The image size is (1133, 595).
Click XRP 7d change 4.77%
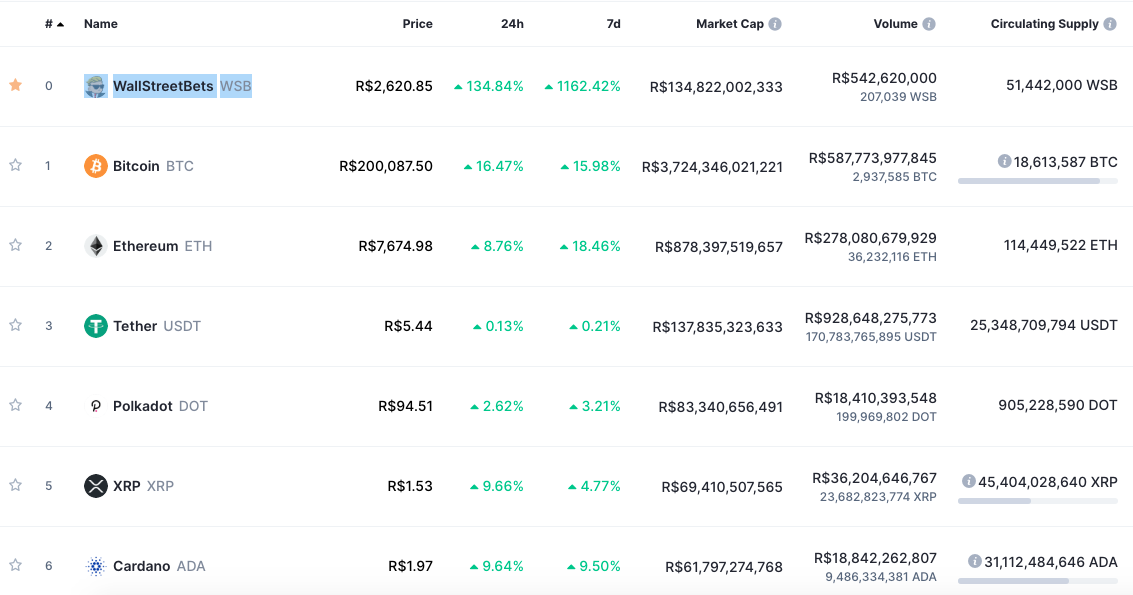[x=594, y=486]
